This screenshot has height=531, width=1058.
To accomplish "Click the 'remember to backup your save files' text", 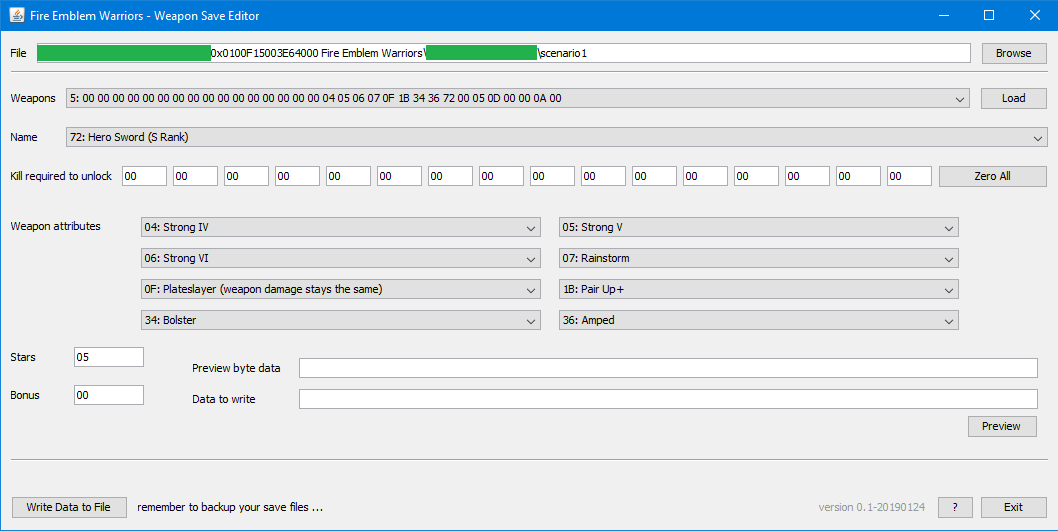I will click(230, 507).
